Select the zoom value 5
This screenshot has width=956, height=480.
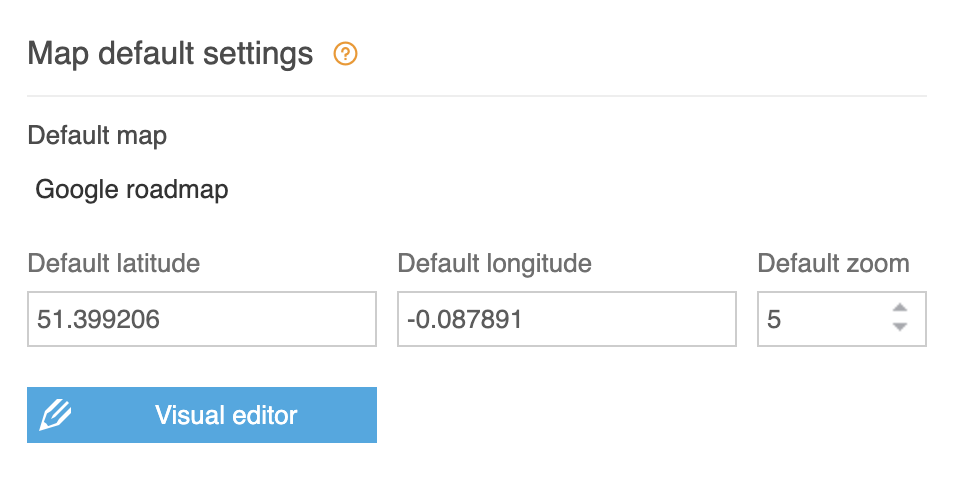(x=774, y=320)
